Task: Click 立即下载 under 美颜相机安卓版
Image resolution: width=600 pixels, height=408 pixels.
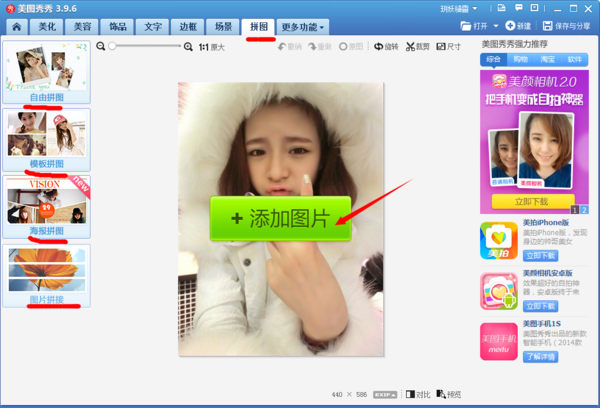Action: click(x=540, y=306)
